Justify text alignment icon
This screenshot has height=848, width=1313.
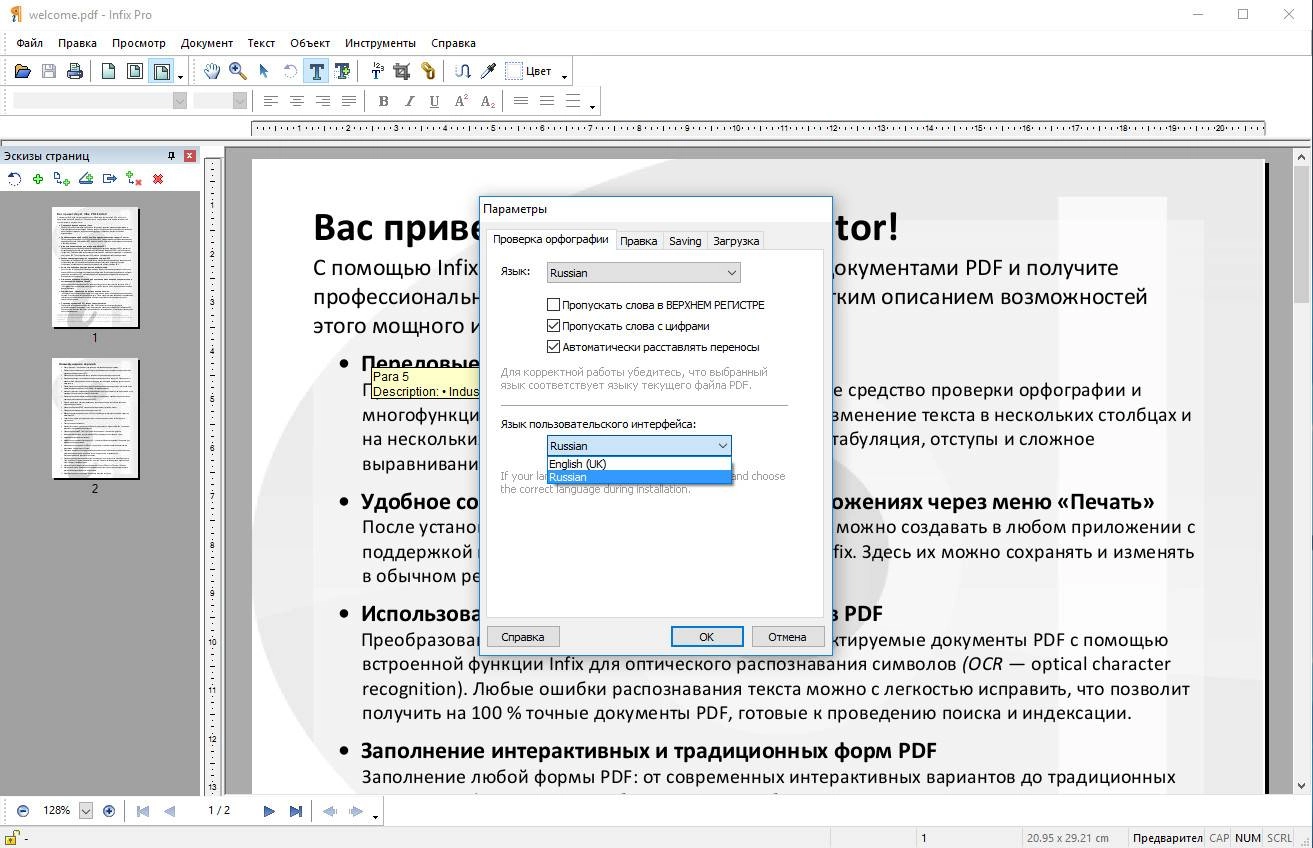coord(349,101)
